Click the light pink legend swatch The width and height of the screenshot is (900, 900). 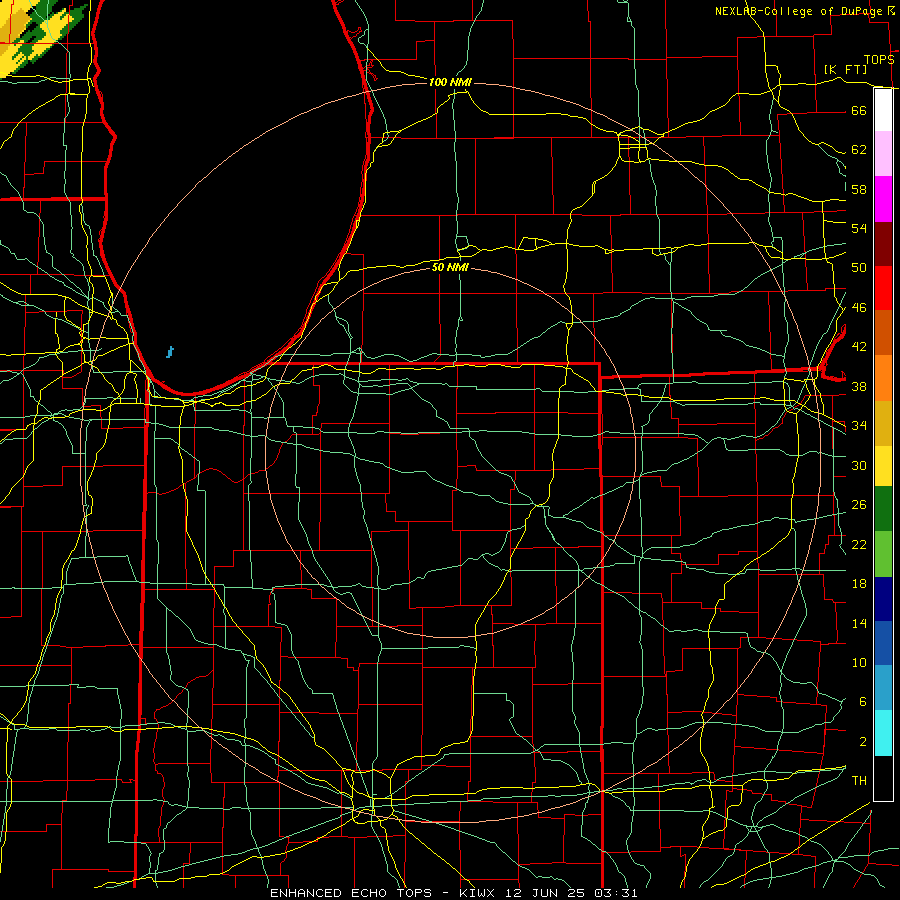click(x=883, y=154)
